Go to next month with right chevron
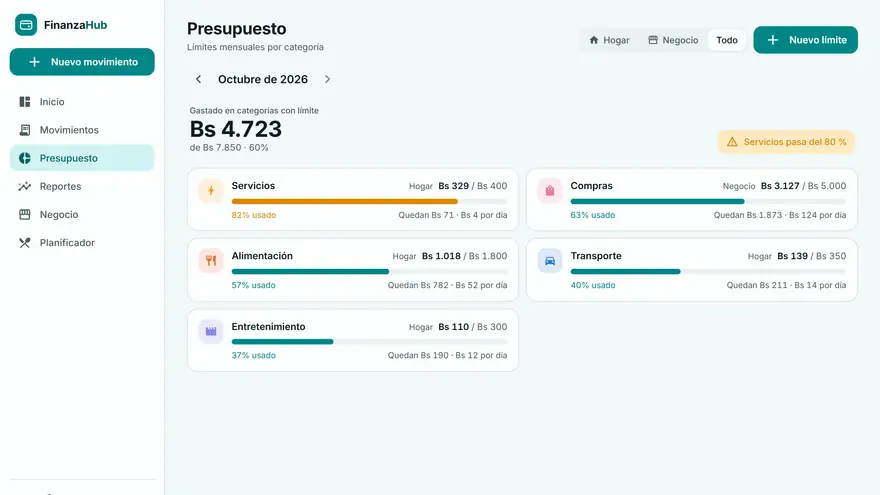This screenshot has width=880, height=495. point(327,79)
